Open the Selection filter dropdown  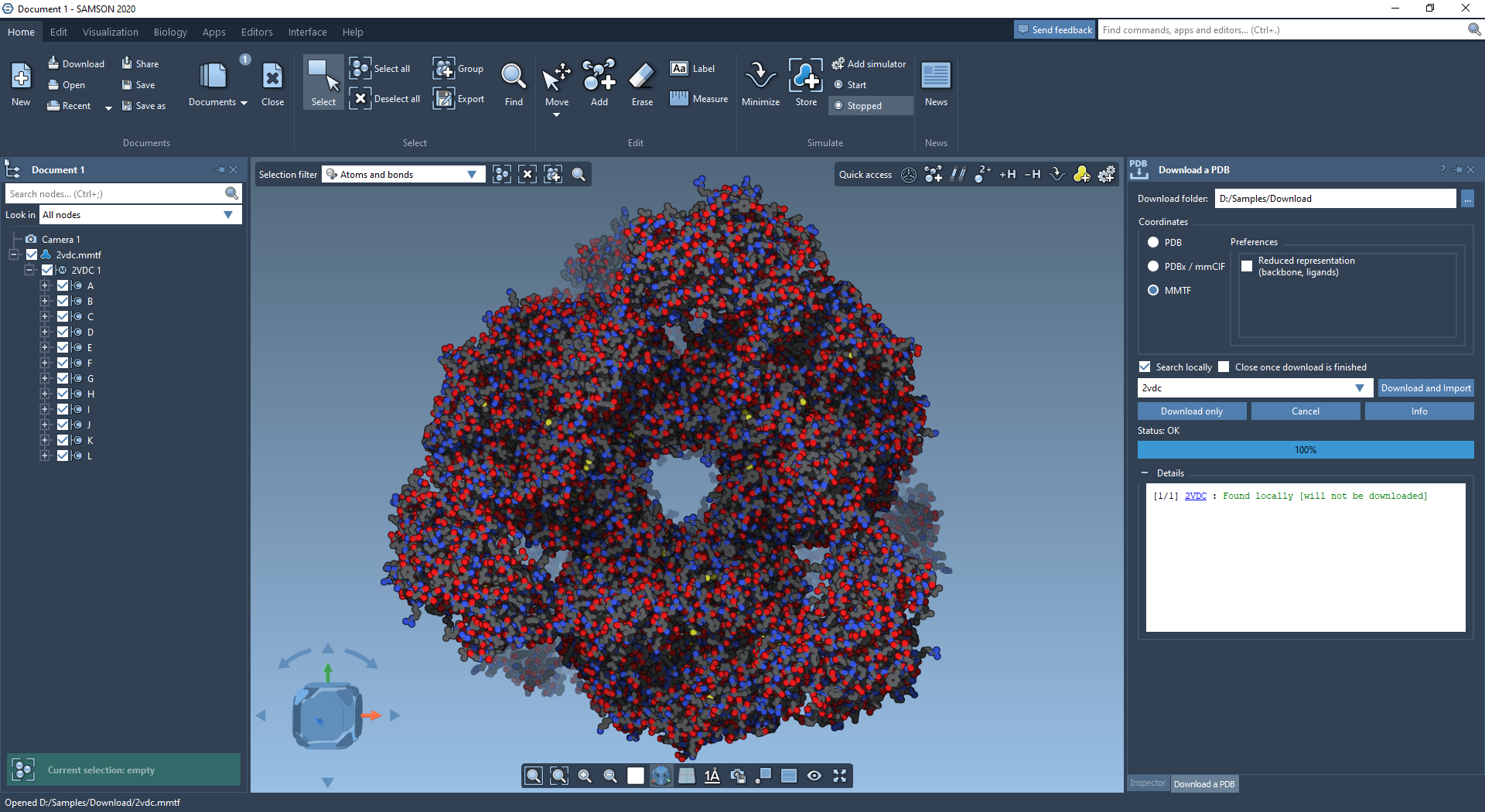pos(472,175)
